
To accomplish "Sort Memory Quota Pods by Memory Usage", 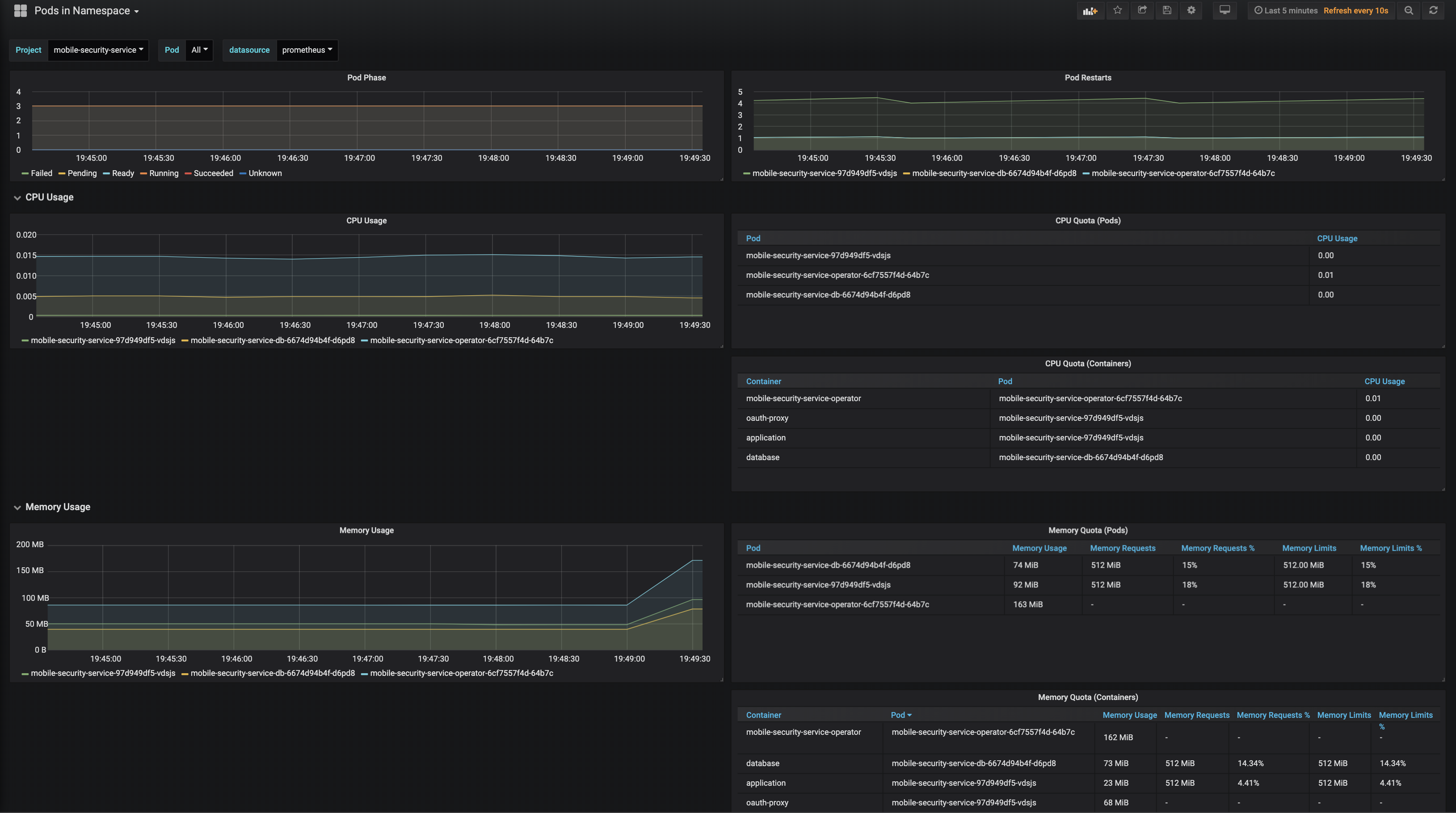I will coord(1039,548).
